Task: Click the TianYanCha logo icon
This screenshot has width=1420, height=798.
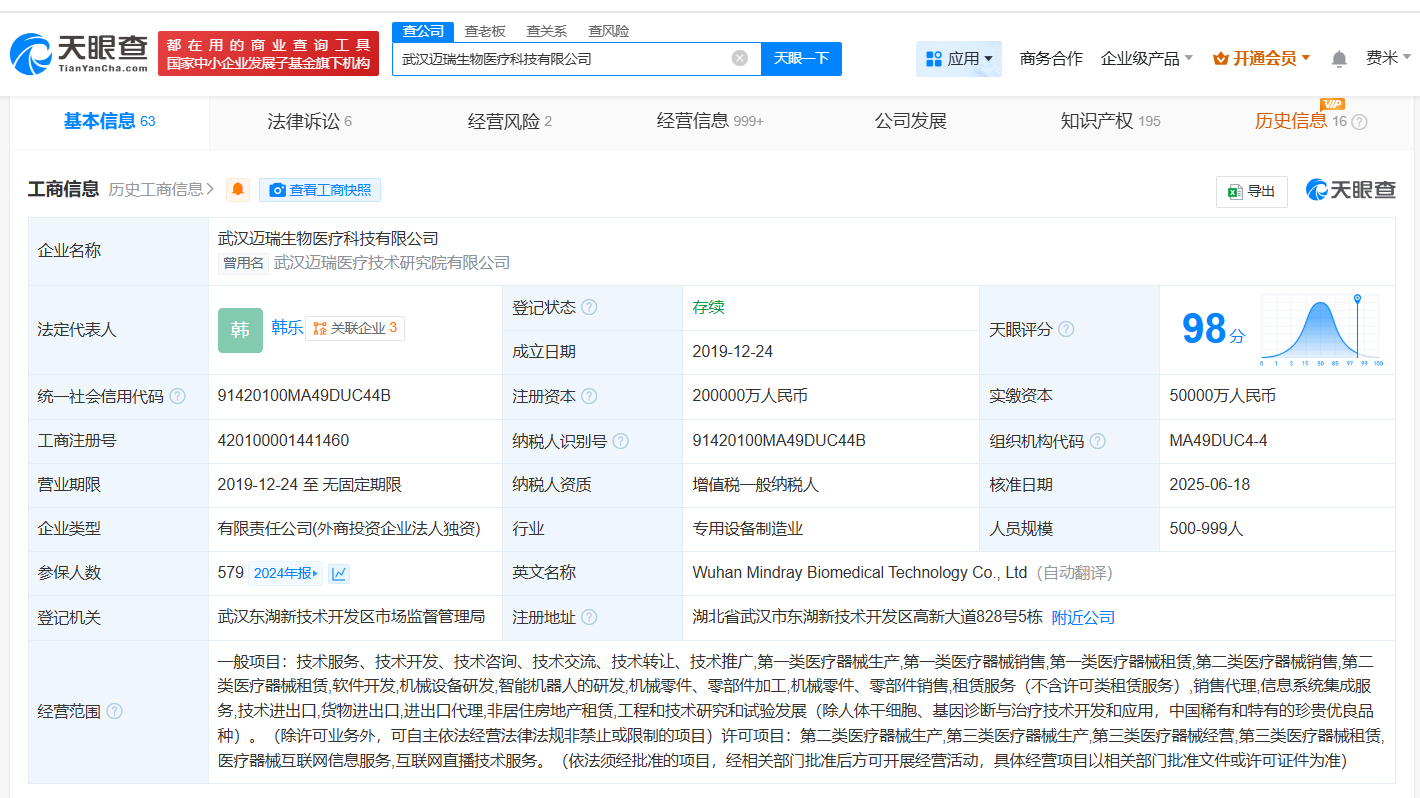Action: [x=31, y=54]
